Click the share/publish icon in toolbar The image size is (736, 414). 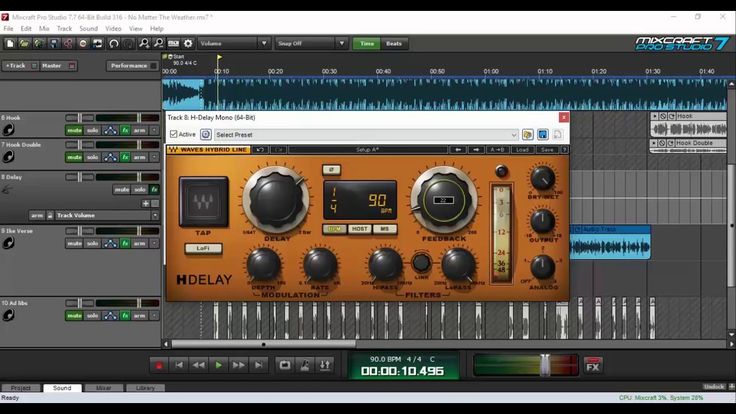pos(68,44)
